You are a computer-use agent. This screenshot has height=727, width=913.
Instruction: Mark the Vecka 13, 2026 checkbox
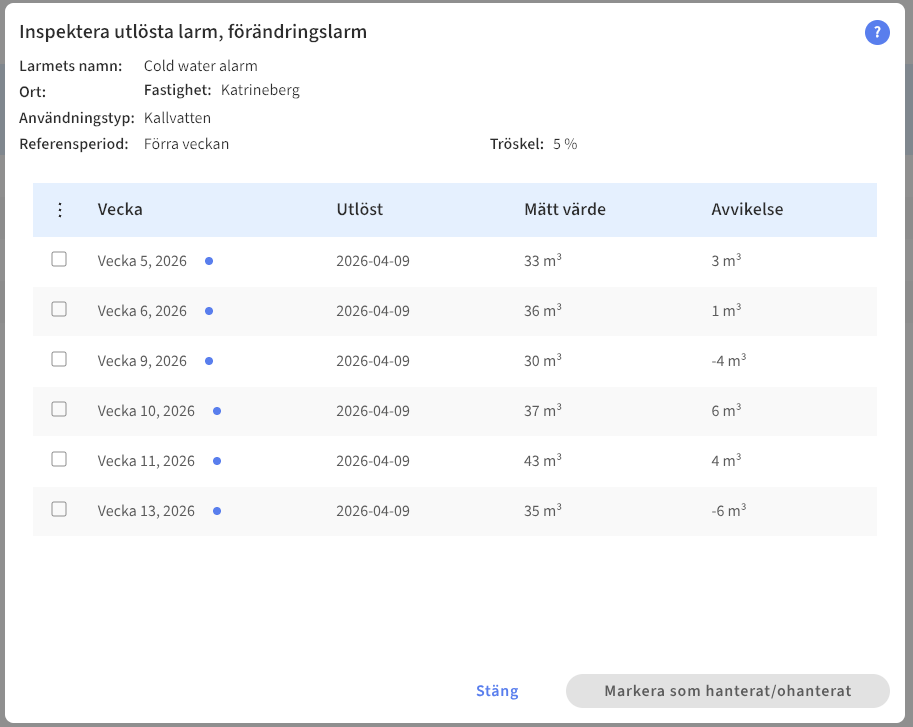pos(59,509)
